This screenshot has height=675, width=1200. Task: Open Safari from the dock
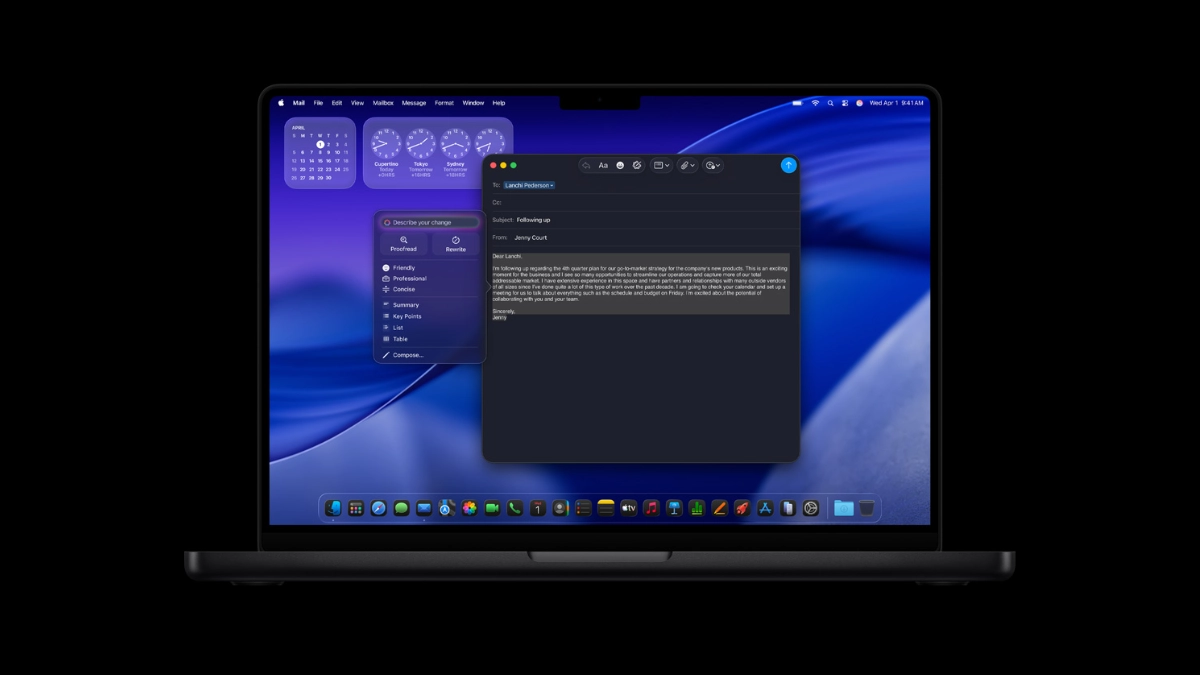379,508
